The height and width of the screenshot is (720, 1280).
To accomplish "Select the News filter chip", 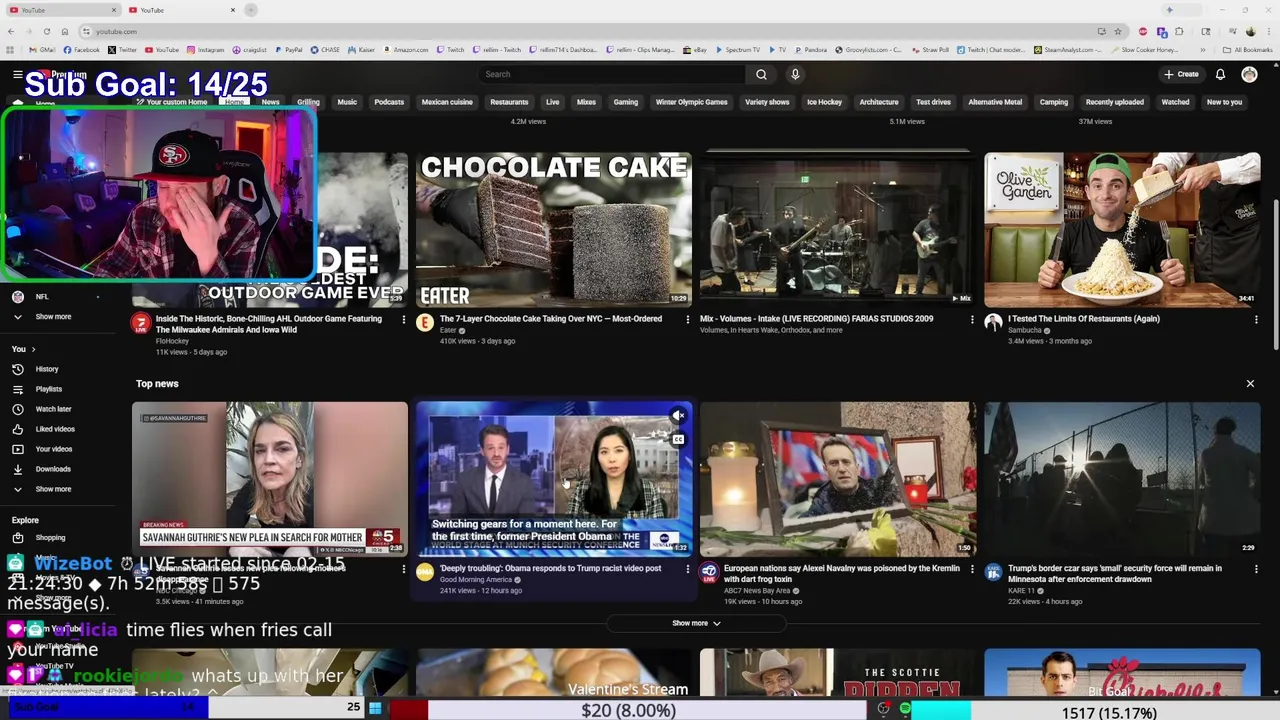I will coord(270,102).
